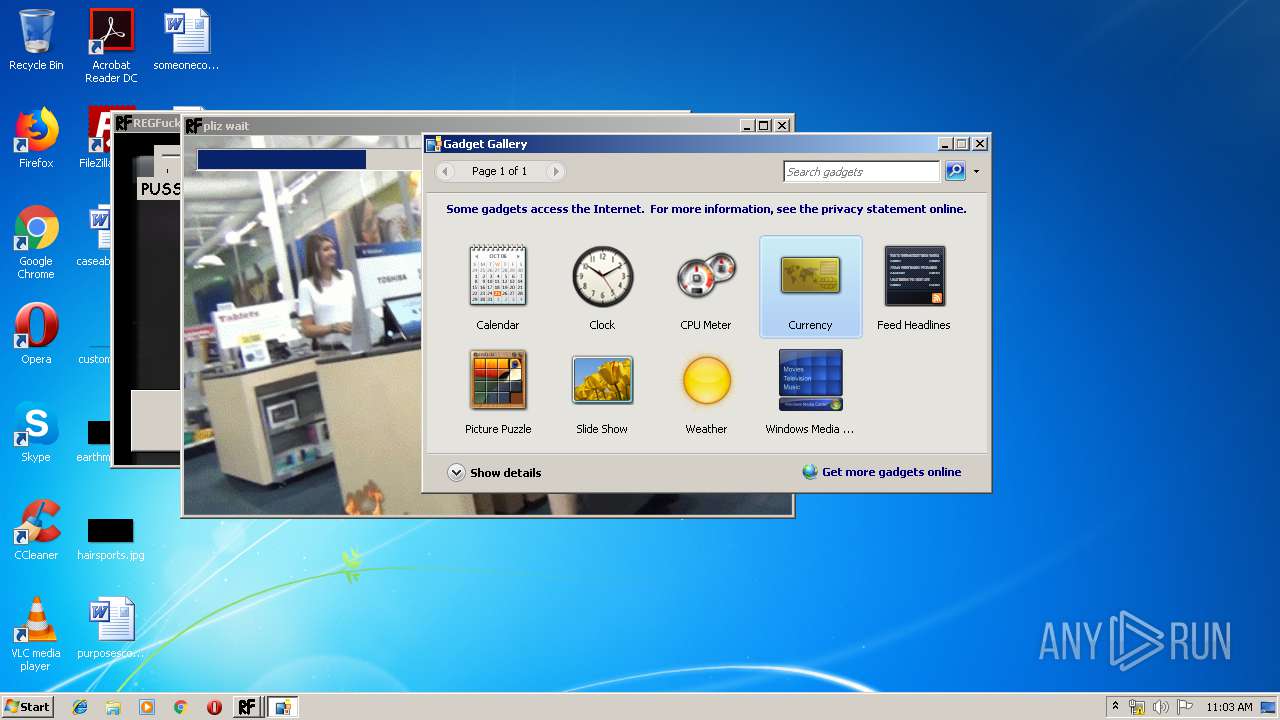Go to previous page of gadgets
This screenshot has height=720, width=1280.
[x=446, y=171]
